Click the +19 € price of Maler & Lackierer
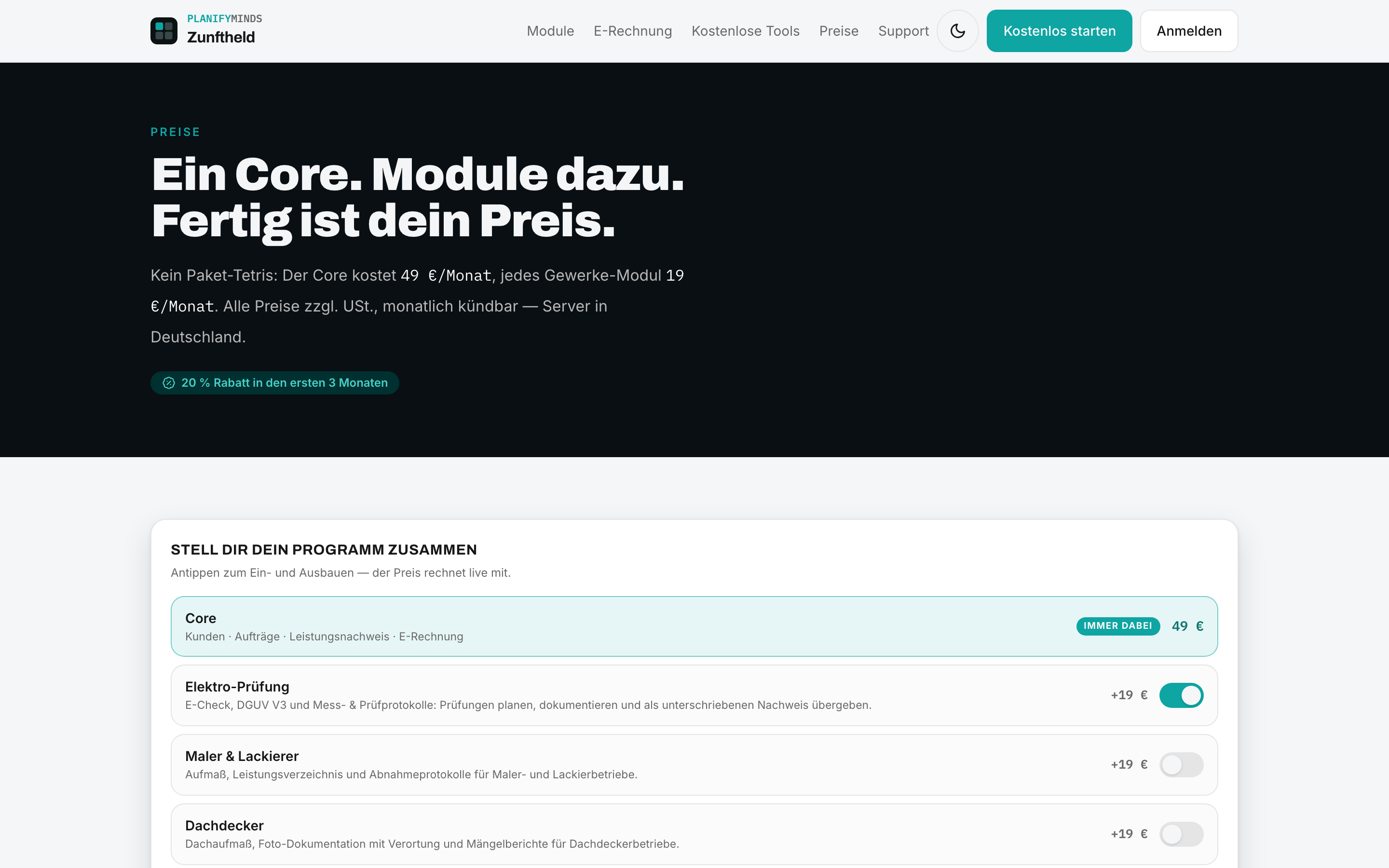The image size is (1389, 868). [1129, 765]
